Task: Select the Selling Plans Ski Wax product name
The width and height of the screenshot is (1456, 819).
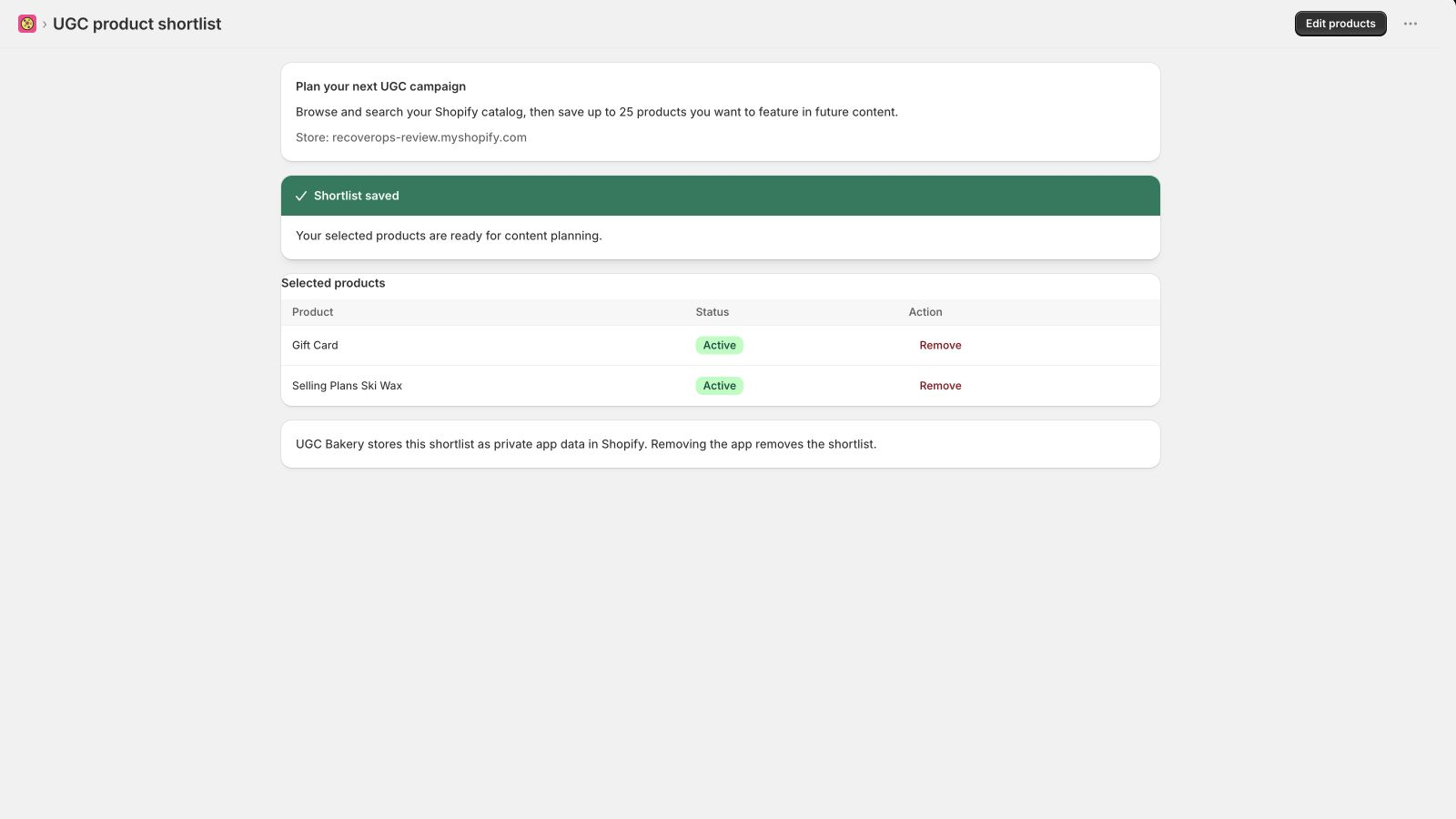Action: pyautogui.click(x=347, y=386)
